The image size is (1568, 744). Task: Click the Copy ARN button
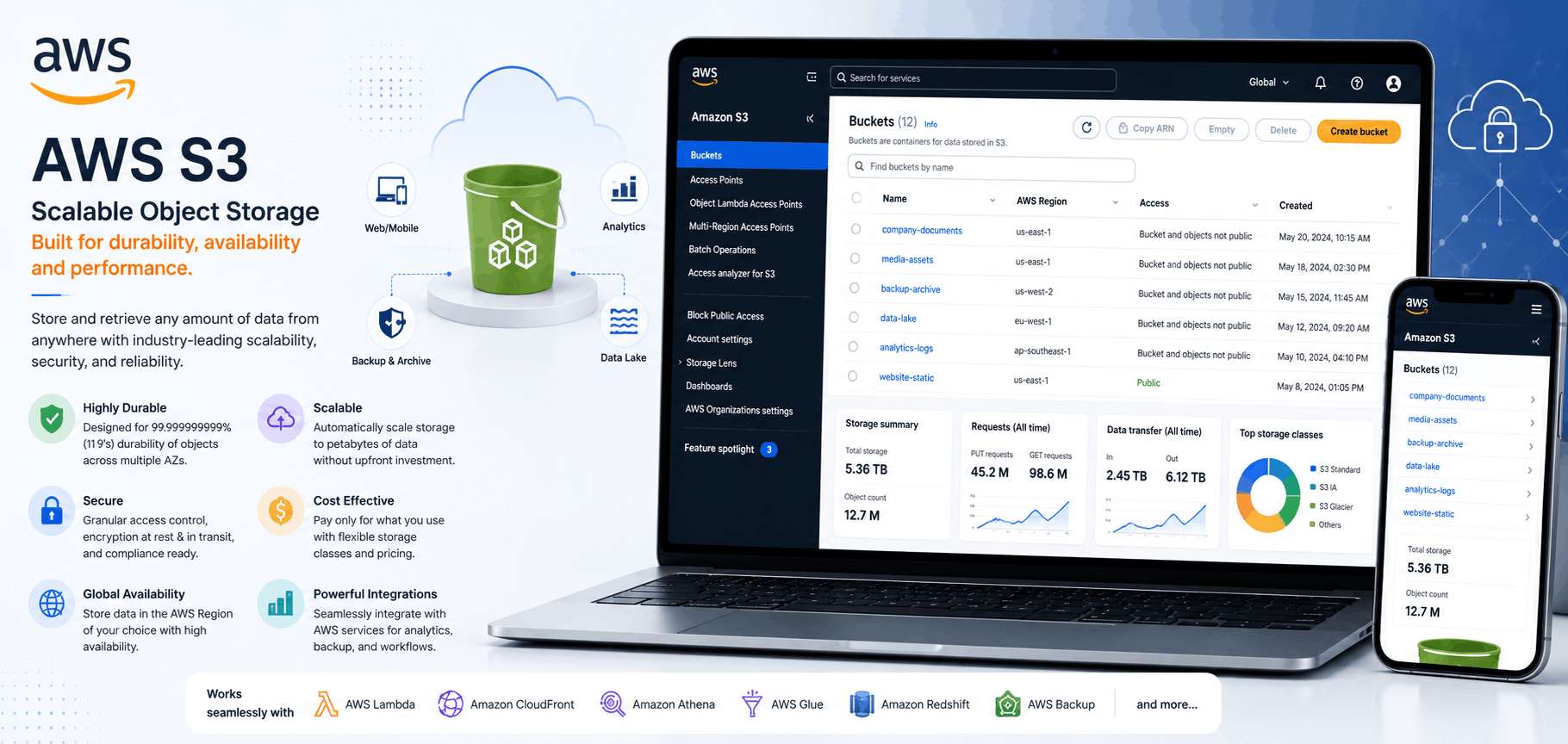pos(1147,128)
